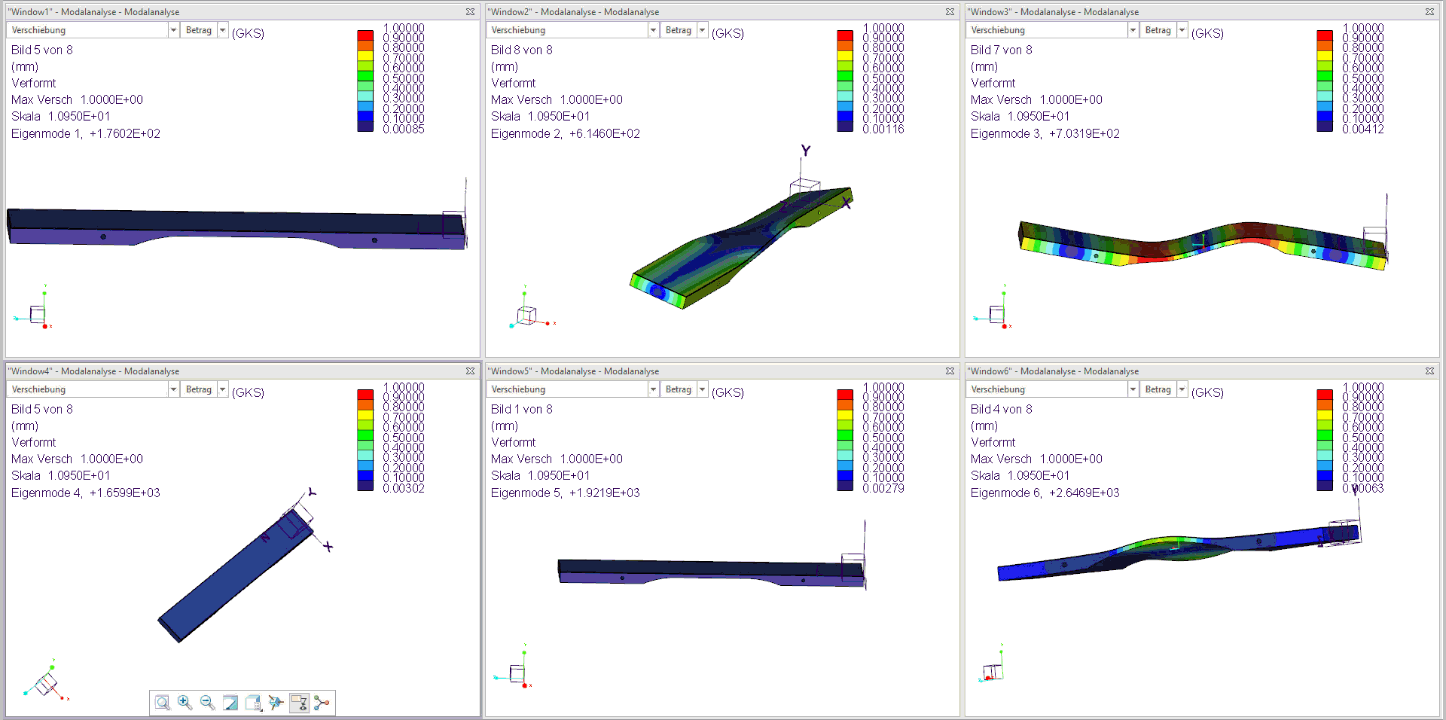
Task: Click the coordinate triad in Window1
Action: point(35,314)
